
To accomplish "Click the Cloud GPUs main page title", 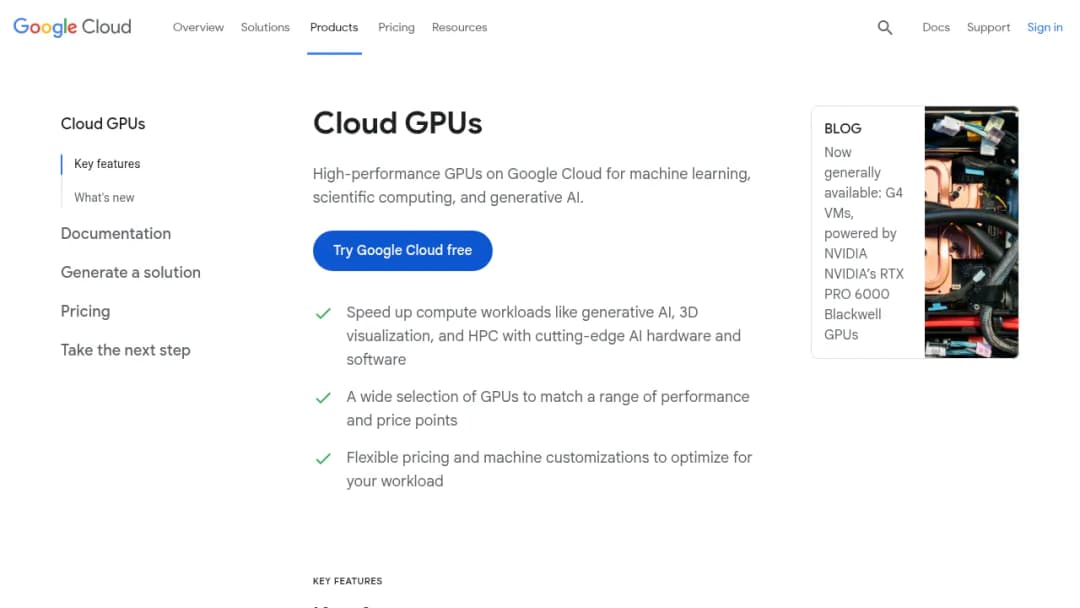I will [397, 123].
